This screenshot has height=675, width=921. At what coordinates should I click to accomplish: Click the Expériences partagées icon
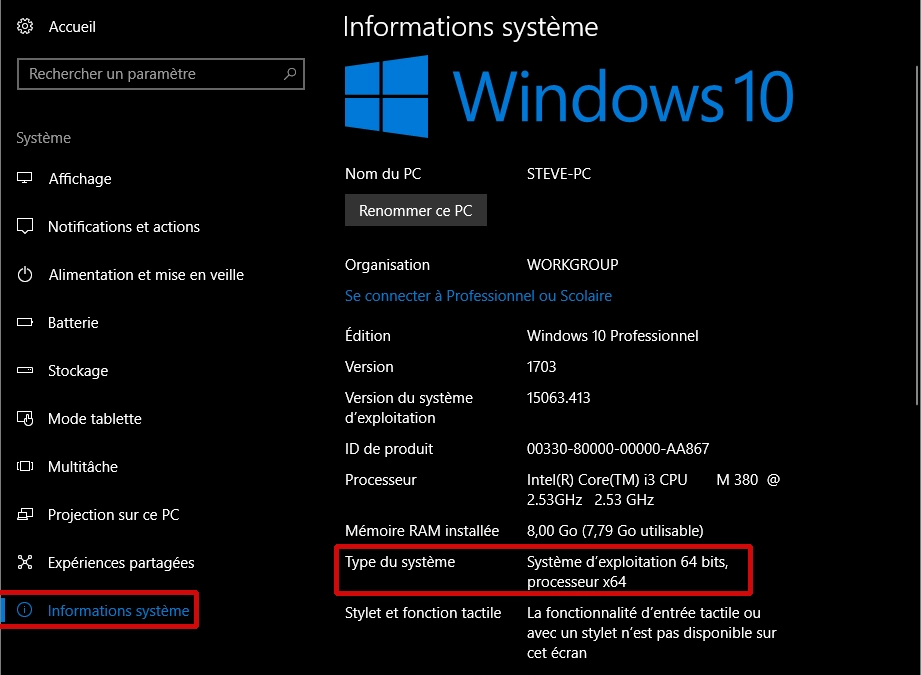[x=26, y=563]
